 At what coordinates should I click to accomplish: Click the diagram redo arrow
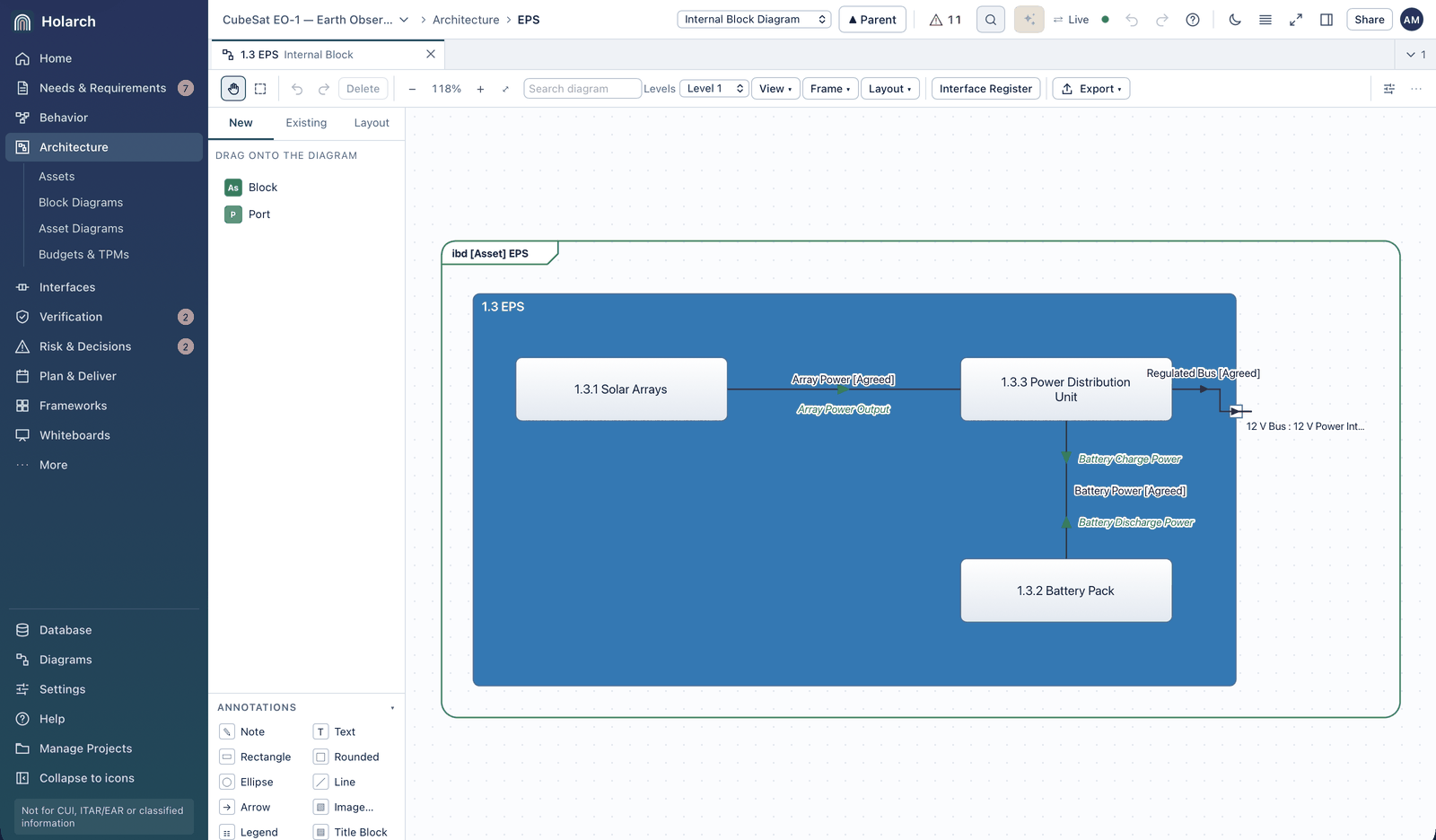click(x=324, y=89)
